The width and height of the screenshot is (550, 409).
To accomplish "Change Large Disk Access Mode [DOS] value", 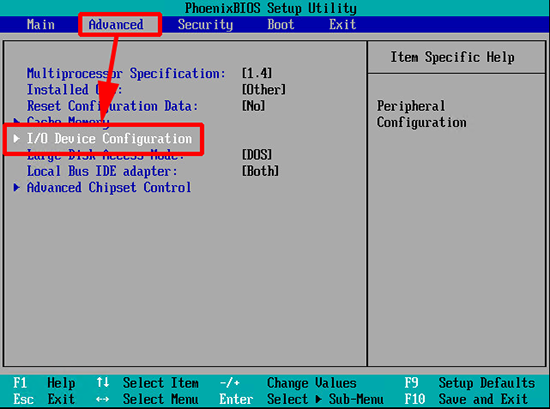I will [x=257, y=155].
